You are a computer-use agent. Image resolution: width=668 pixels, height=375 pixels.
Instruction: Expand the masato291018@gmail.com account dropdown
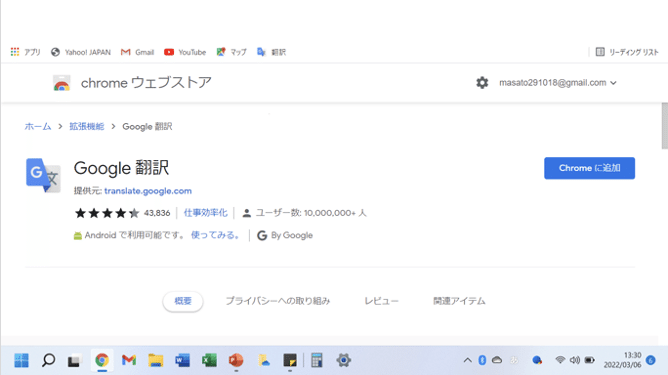(x=558, y=83)
